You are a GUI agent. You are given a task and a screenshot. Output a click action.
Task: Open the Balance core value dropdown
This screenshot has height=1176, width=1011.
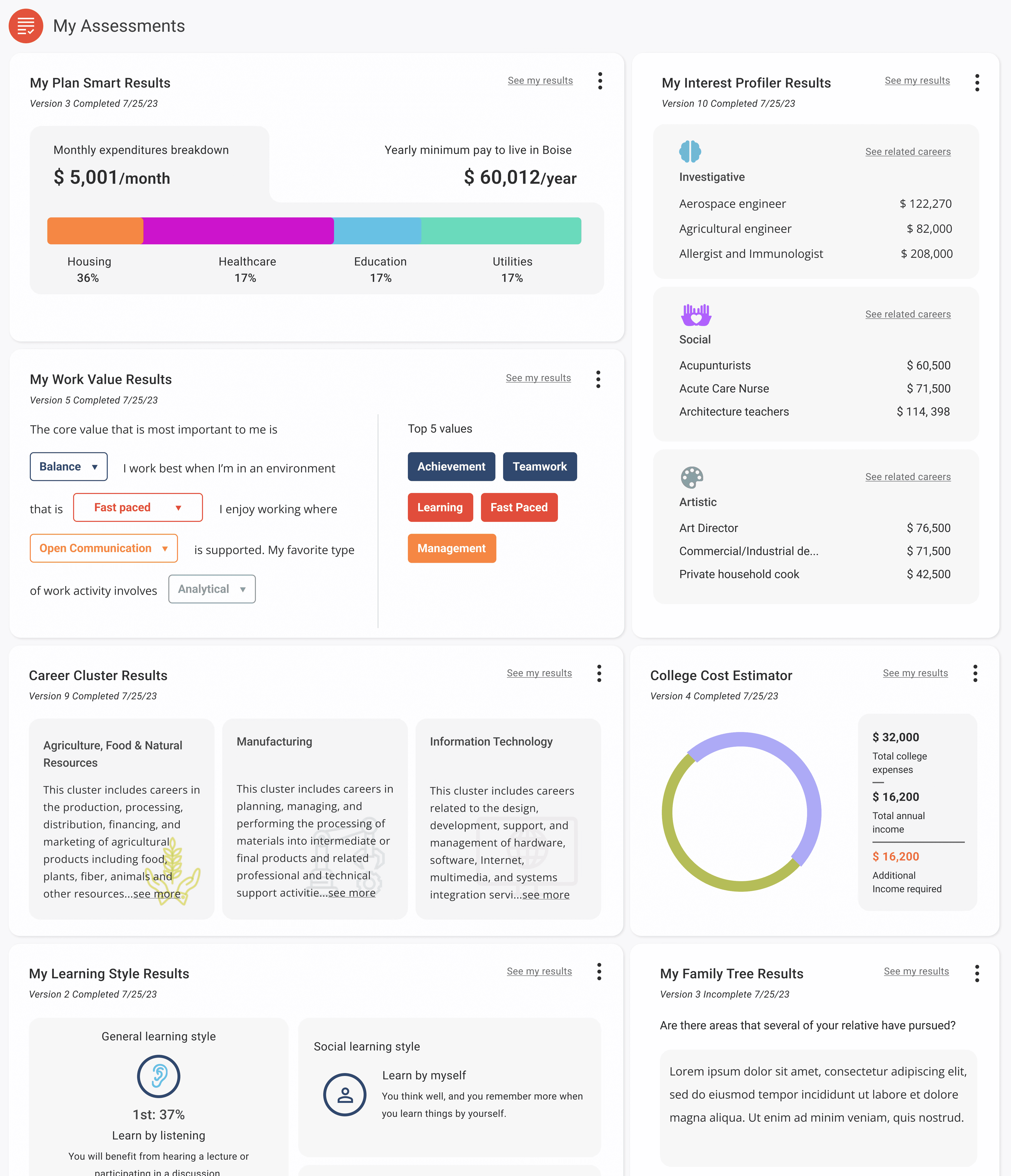click(69, 467)
